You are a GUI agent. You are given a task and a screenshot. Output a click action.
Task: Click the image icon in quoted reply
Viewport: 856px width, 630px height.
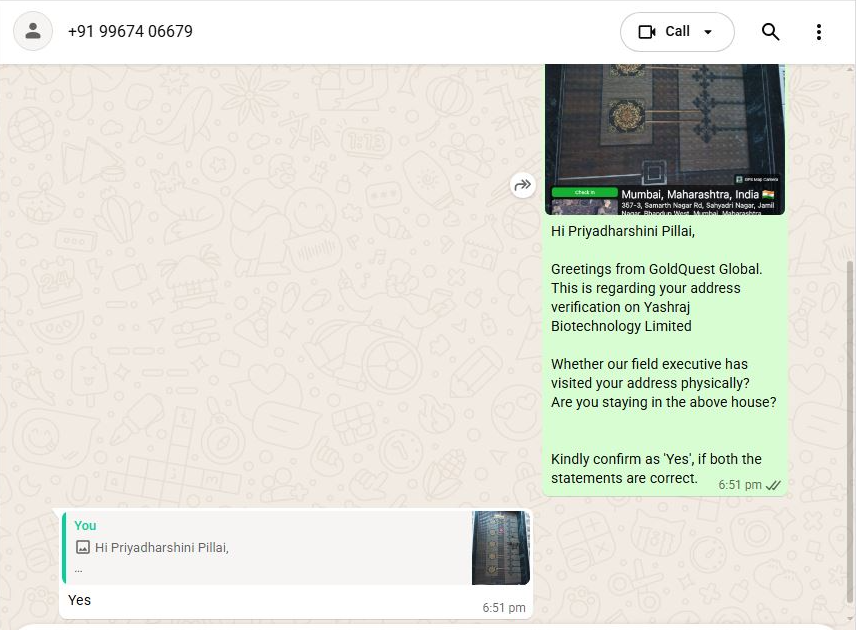pyautogui.click(x=82, y=547)
